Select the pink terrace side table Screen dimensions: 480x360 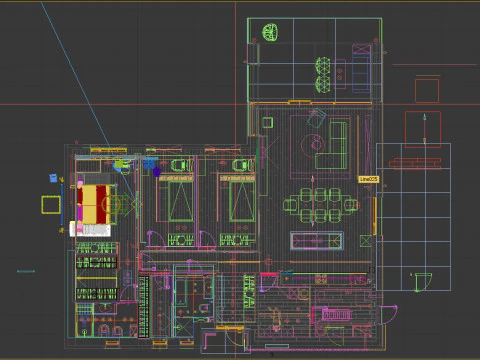click(x=340, y=74)
